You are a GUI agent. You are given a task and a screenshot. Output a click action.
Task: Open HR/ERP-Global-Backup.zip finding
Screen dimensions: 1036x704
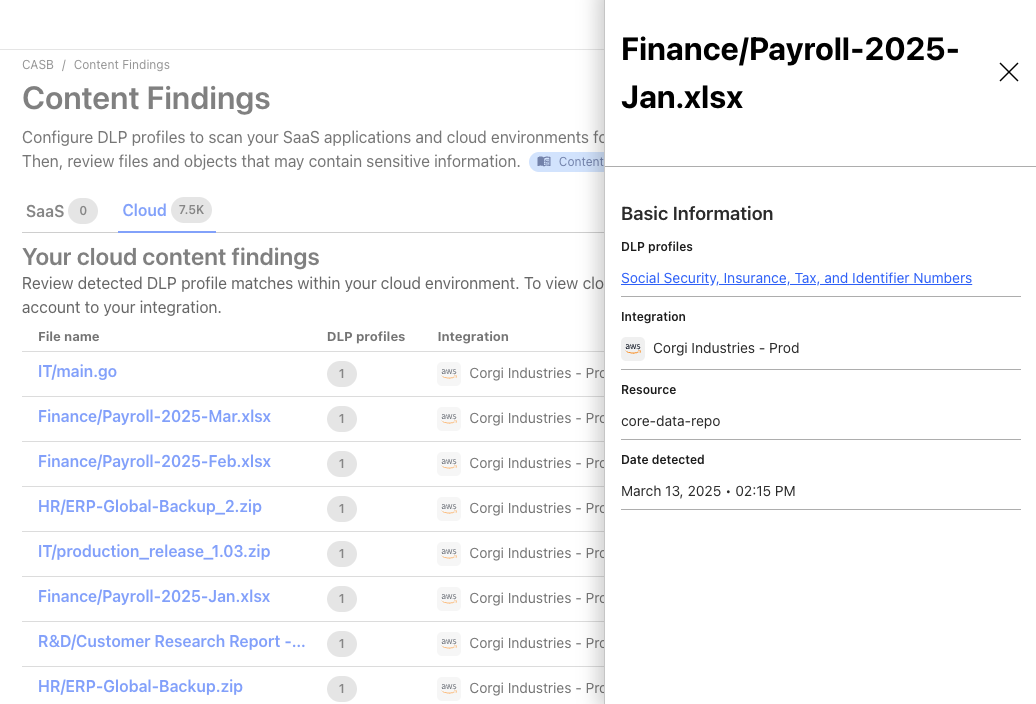[140, 686]
